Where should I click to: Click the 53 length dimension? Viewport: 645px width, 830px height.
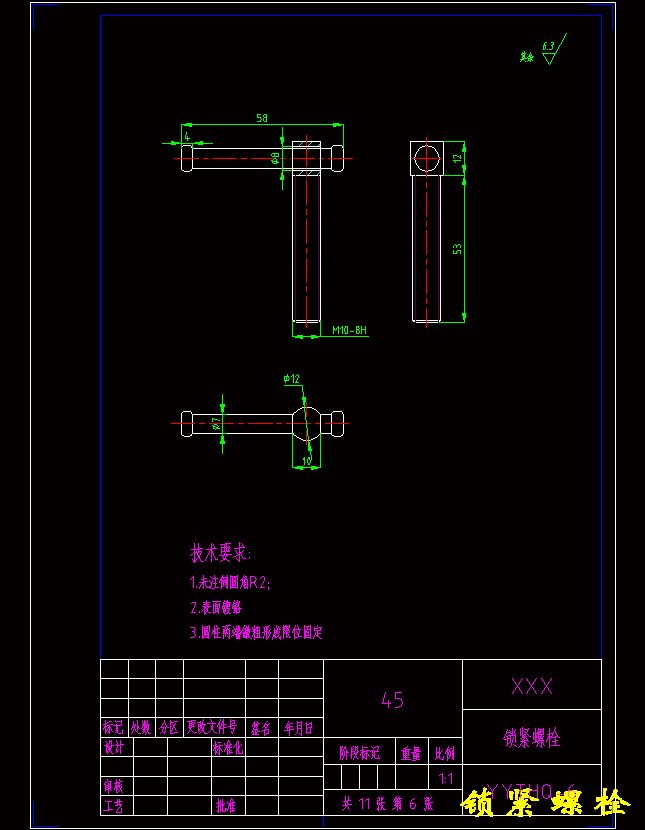[458, 248]
